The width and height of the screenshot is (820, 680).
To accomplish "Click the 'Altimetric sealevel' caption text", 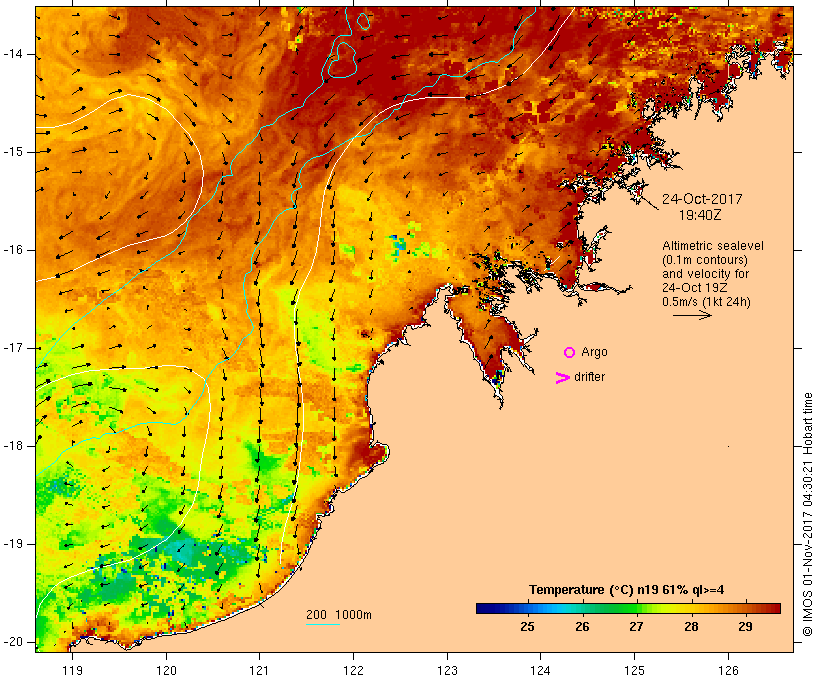I will 713,246.
